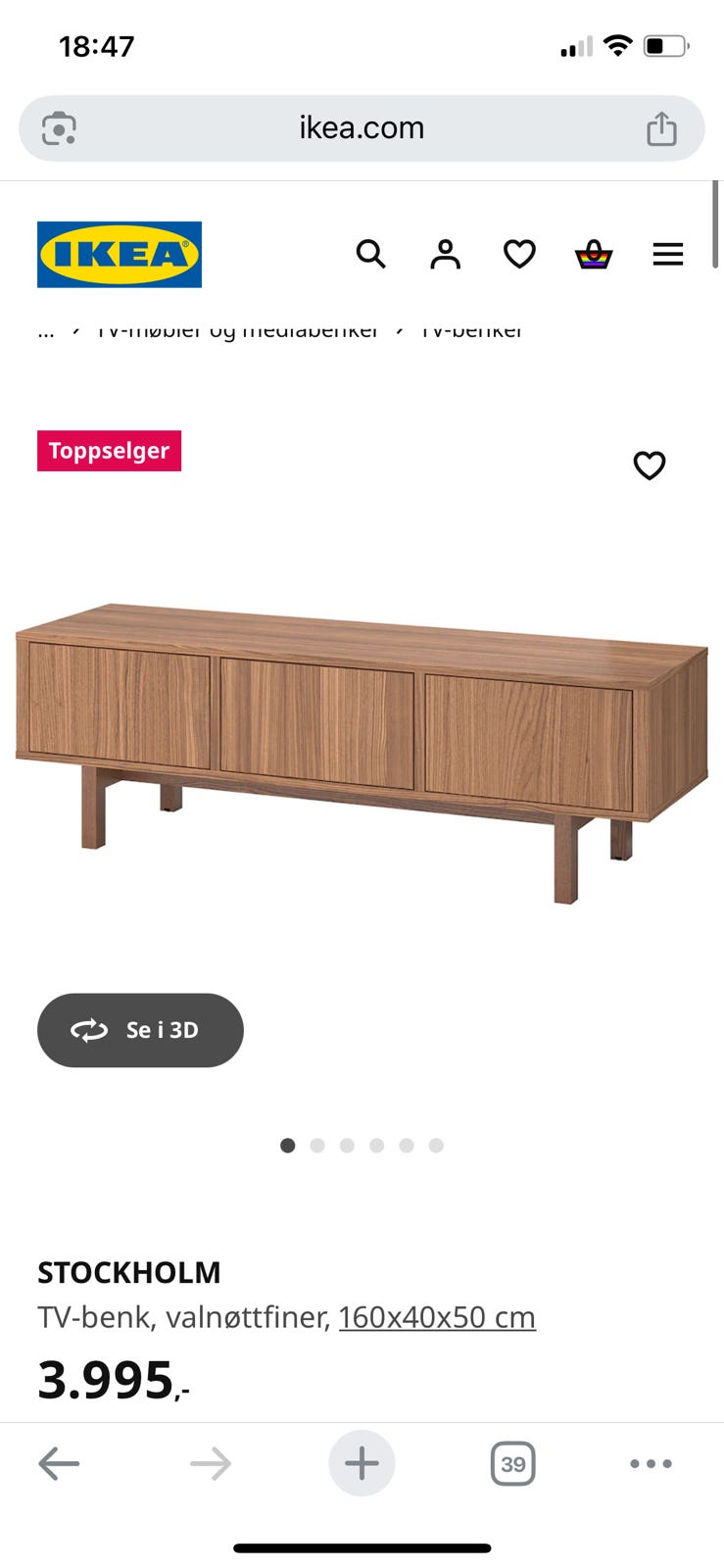Open the IKEA search magnifier icon
Viewport: 724px width, 1568px height.
click(370, 254)
